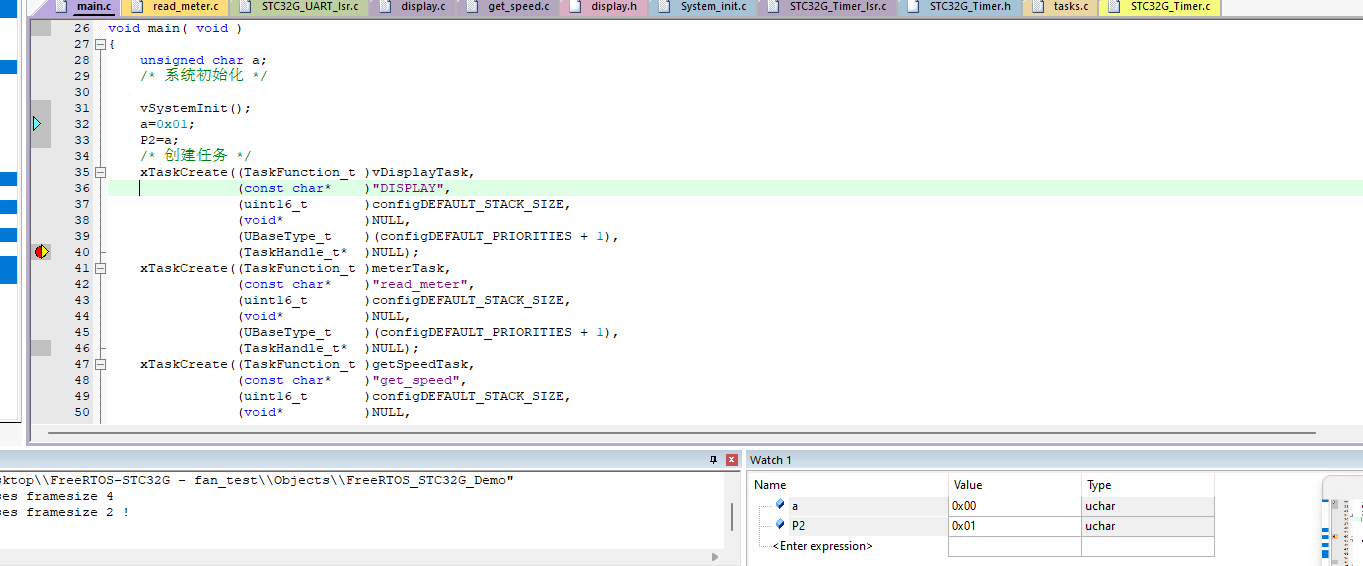This screenshot has height=566, width=1363.
Task: Click vDisplayTask on line 35
Action: click(420, 172)
